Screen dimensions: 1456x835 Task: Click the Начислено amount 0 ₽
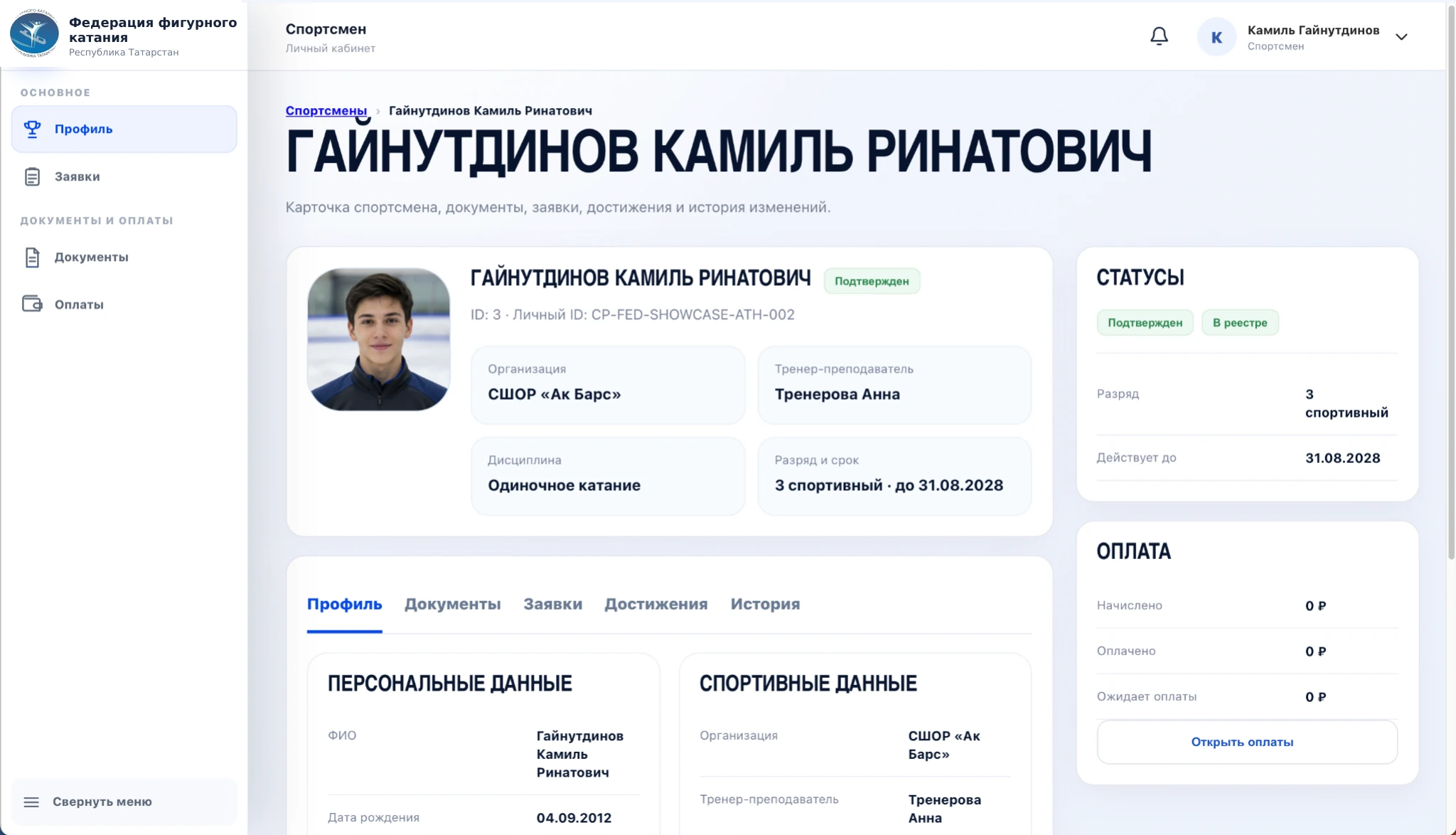click(1315, 606)
